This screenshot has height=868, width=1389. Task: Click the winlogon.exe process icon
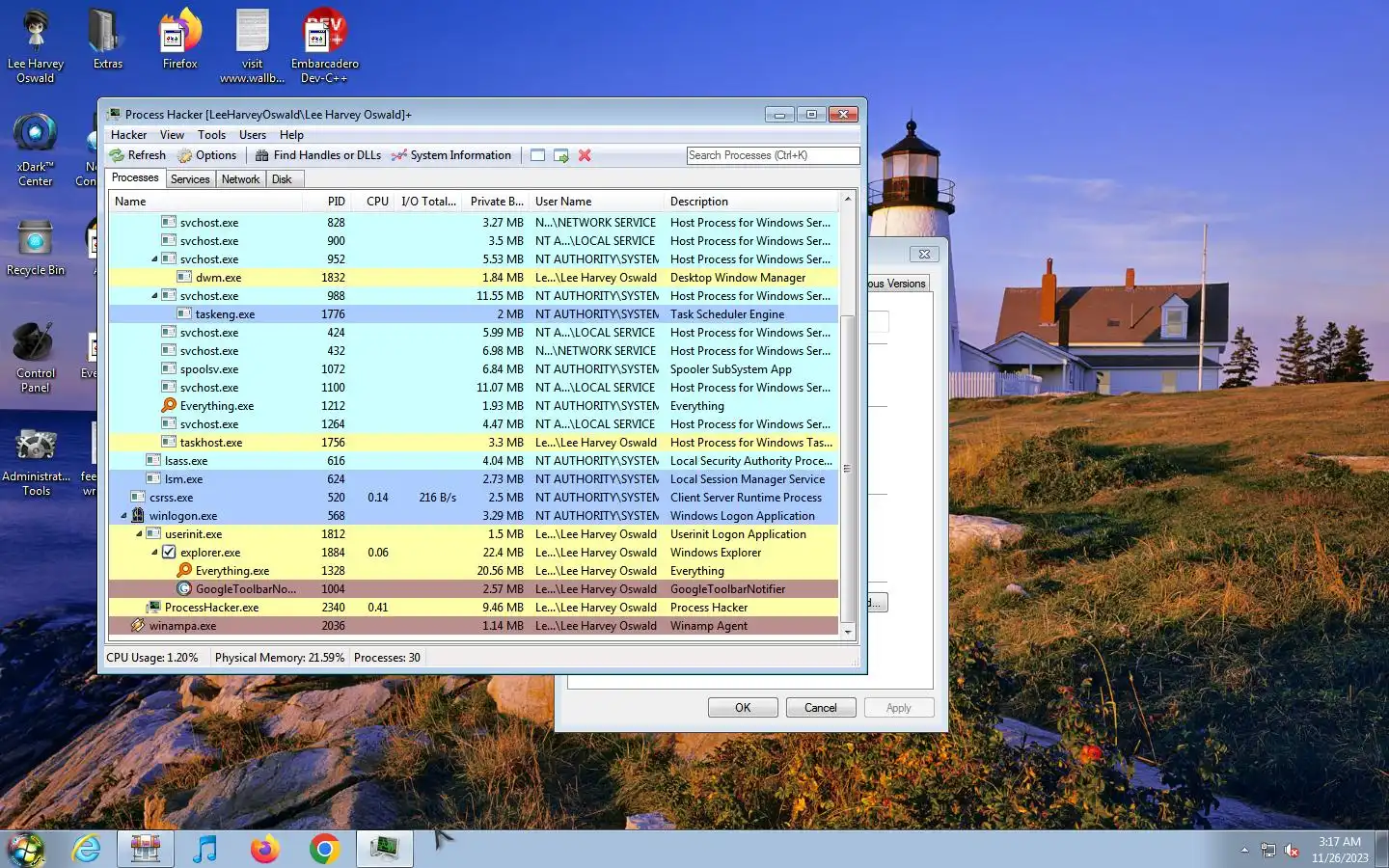[138, 516]
